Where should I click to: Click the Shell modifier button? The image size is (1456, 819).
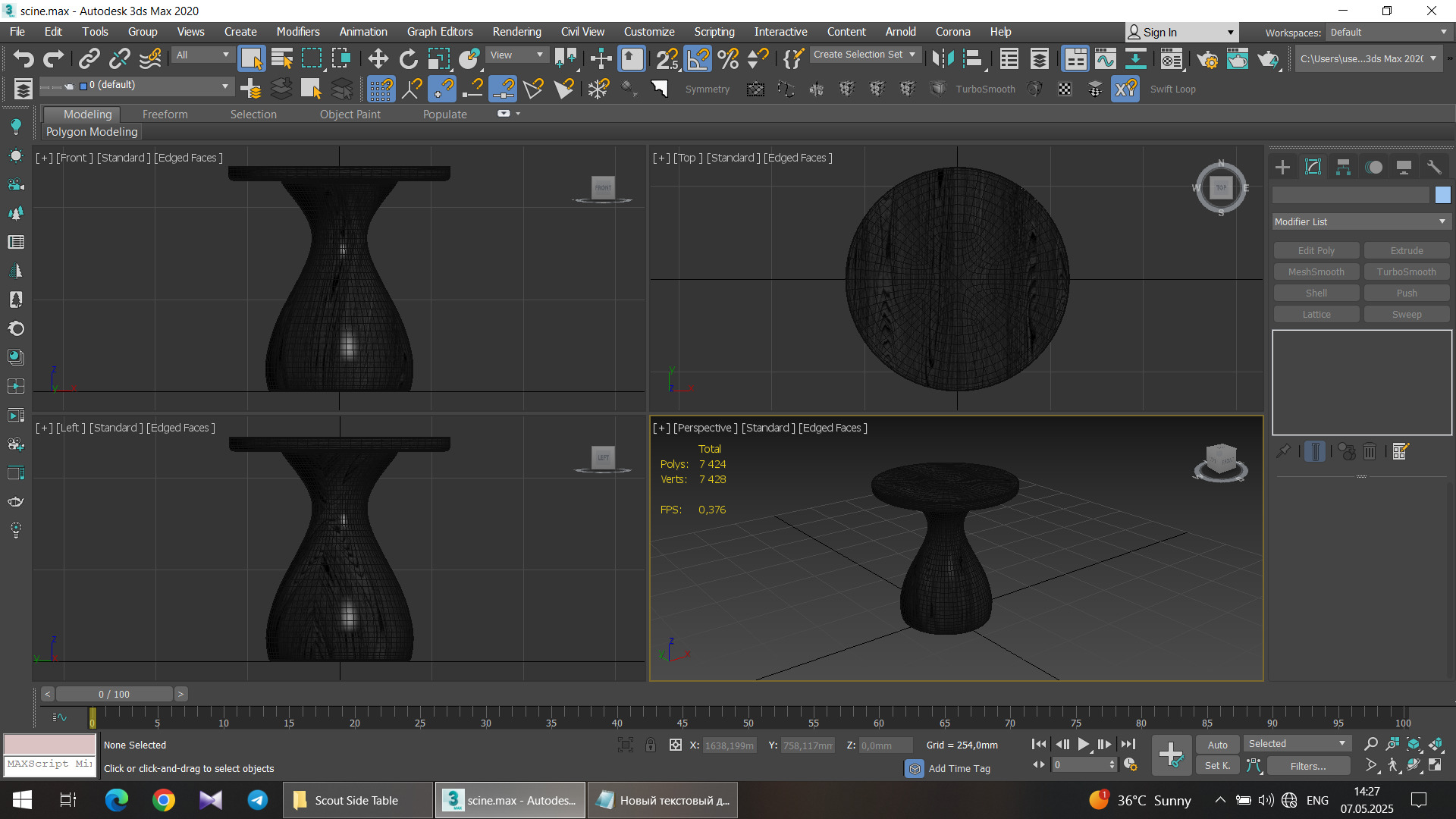[x=1316, y=293]
